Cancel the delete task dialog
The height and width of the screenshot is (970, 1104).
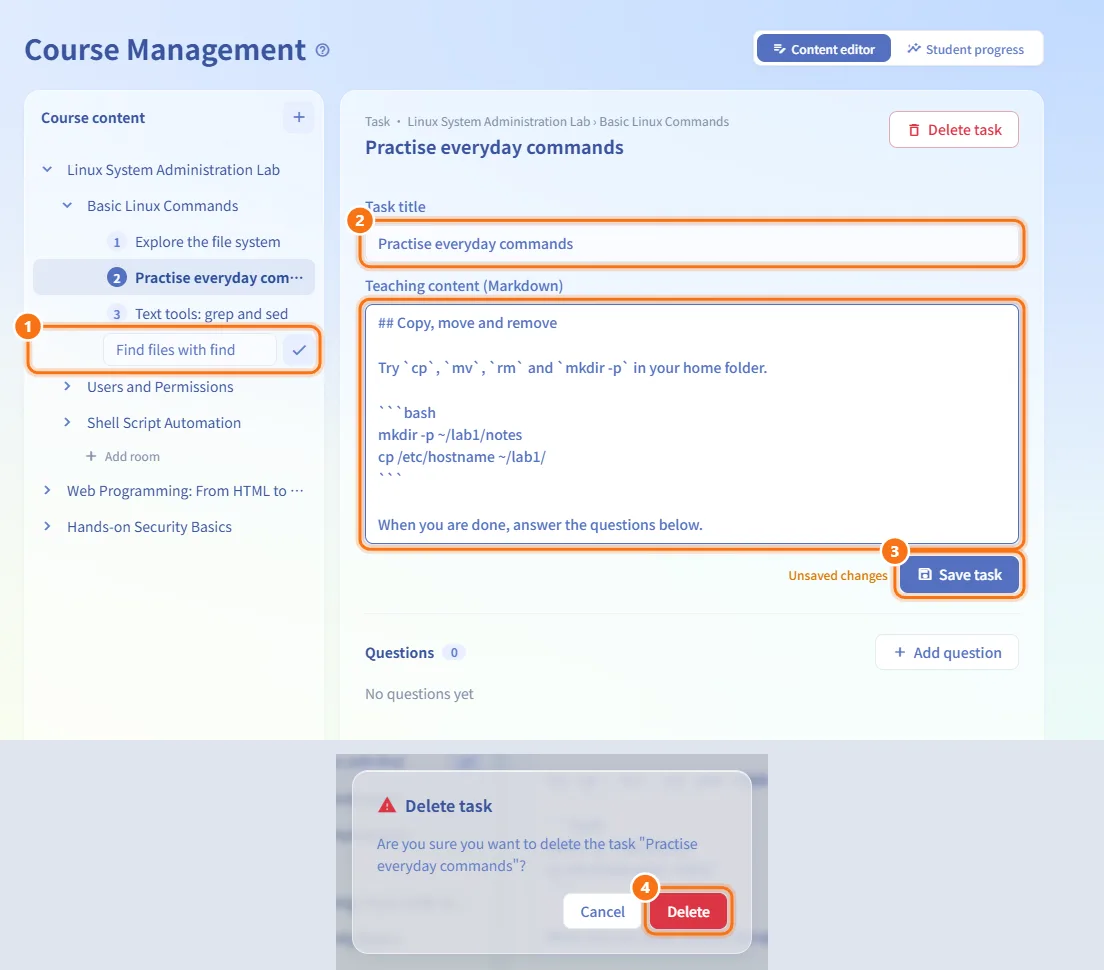[602, 912]
